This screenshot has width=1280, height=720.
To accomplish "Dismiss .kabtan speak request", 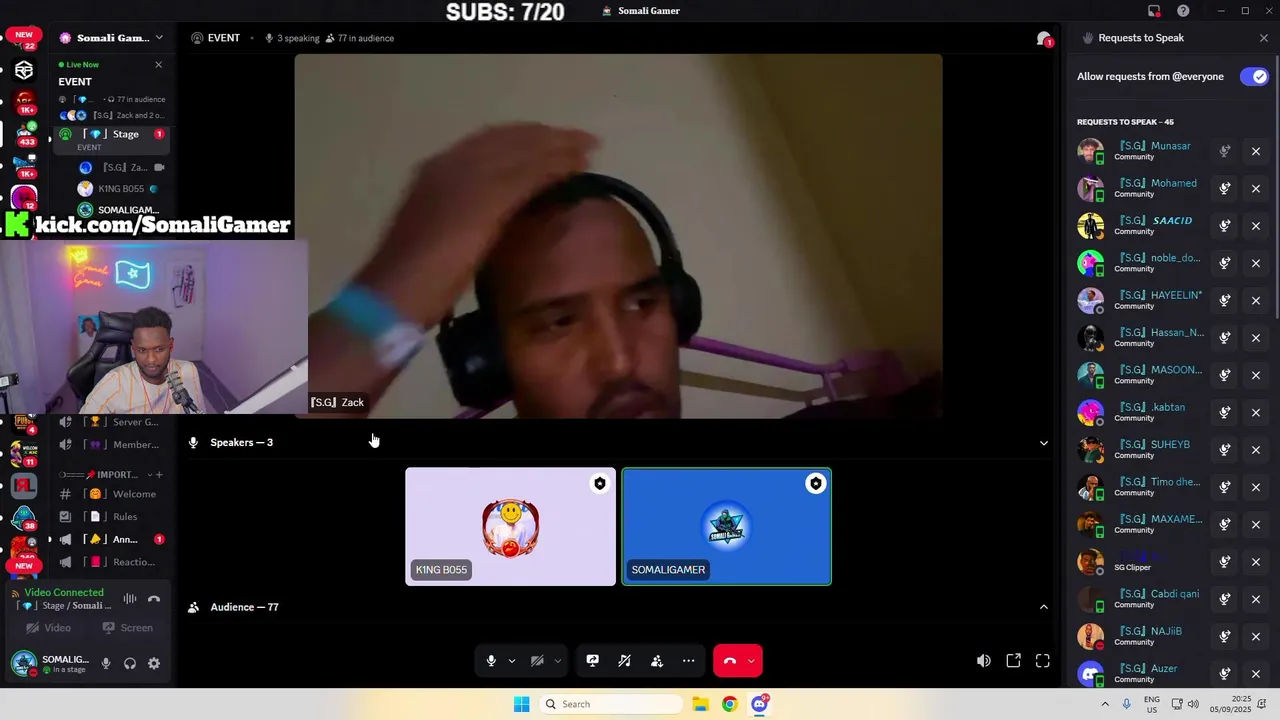I will tap(1256, 412).
